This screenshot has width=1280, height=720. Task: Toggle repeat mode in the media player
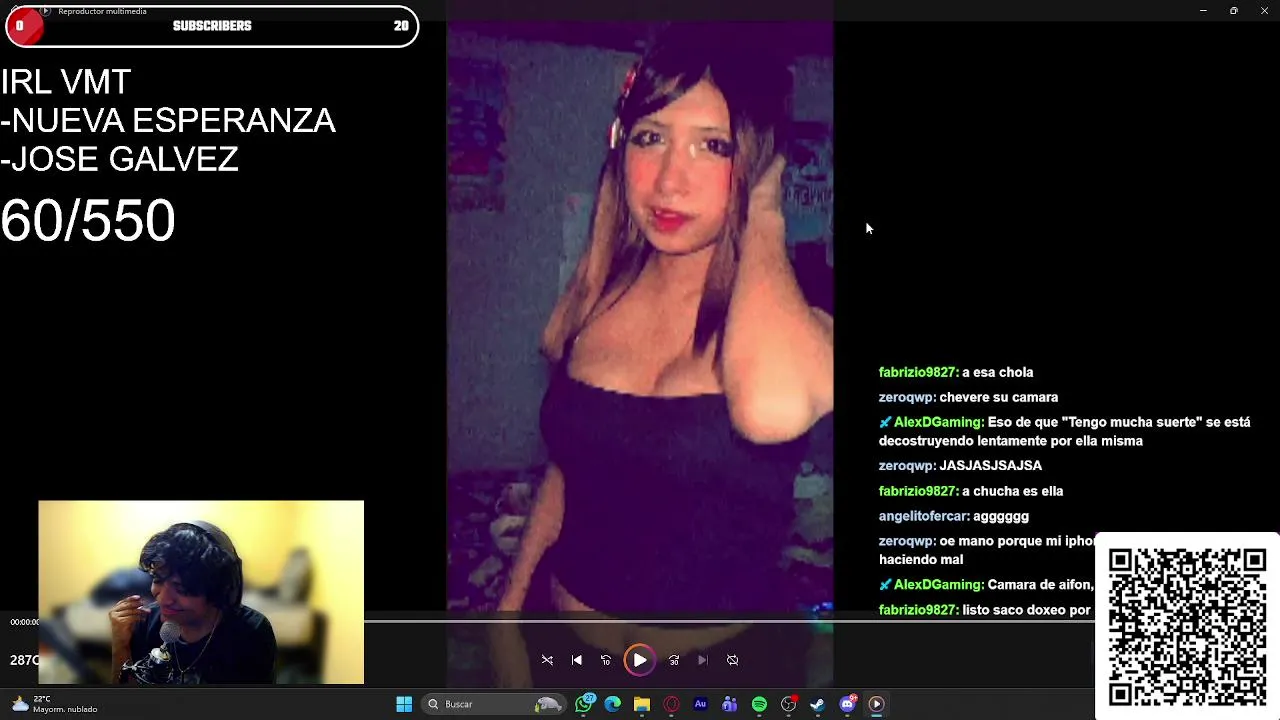coord(733,660)
